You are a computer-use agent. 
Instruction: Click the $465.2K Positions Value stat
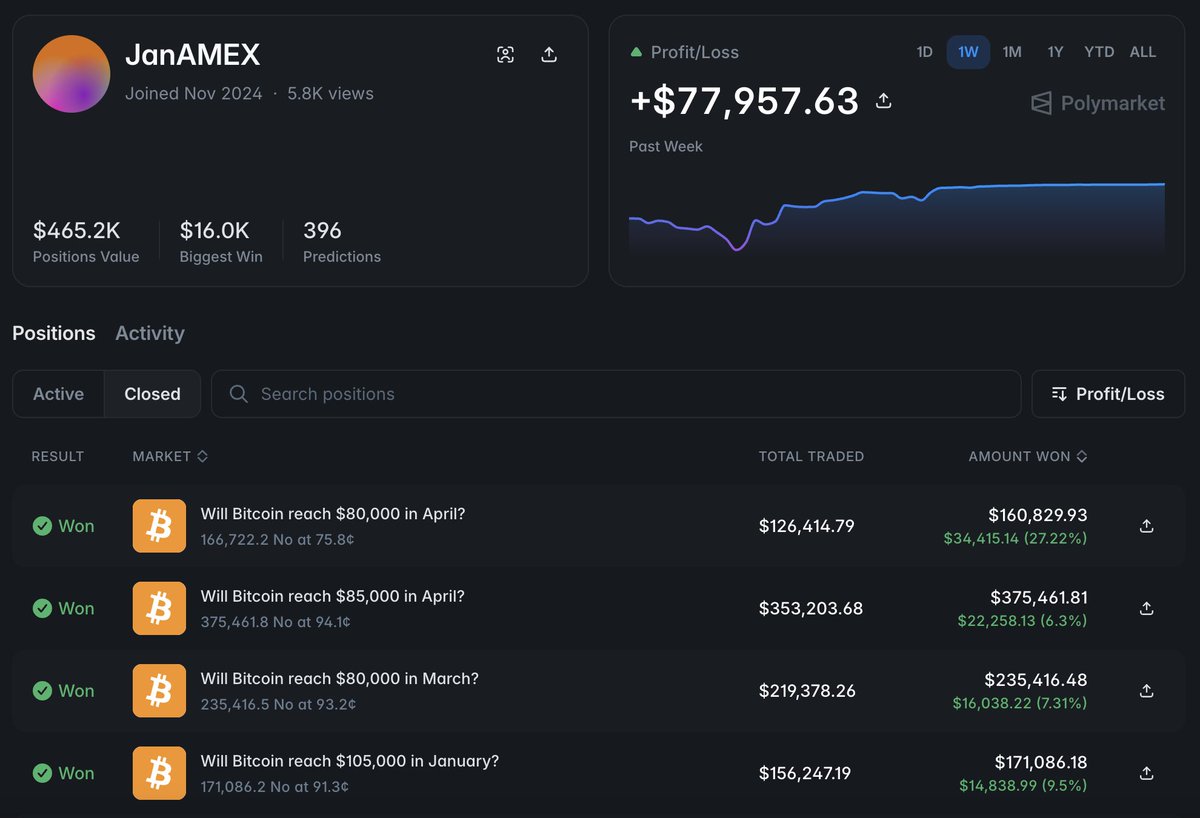86,241
